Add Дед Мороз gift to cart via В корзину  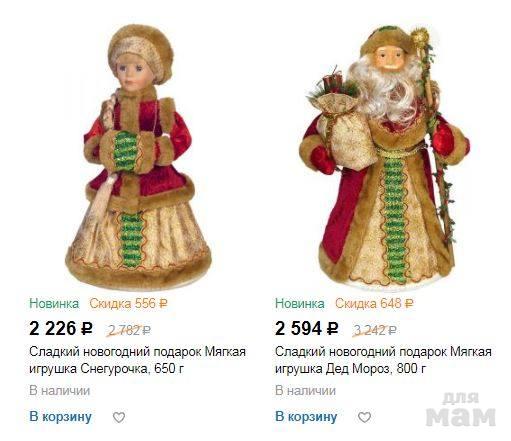point(306,417)
